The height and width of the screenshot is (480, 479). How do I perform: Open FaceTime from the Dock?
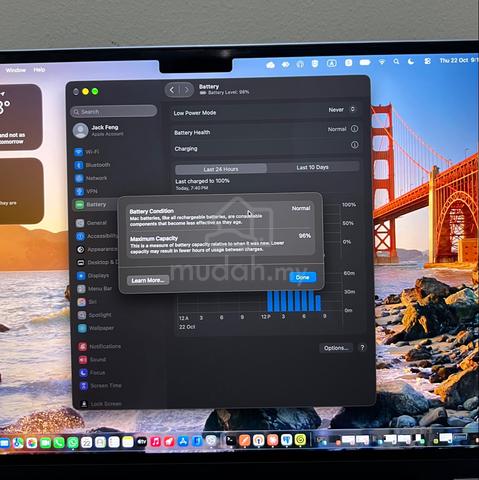[x=45, y=443]
